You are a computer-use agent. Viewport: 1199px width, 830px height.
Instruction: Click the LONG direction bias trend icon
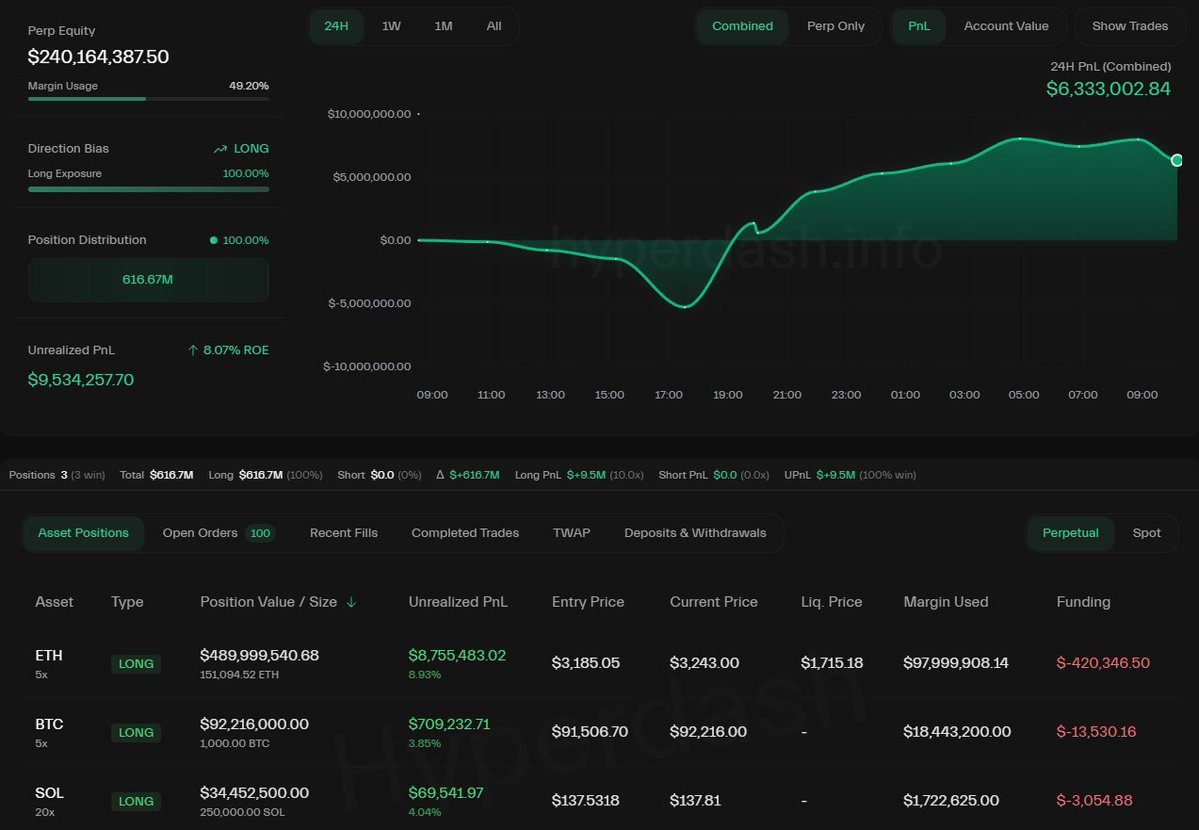click(220, 149)
